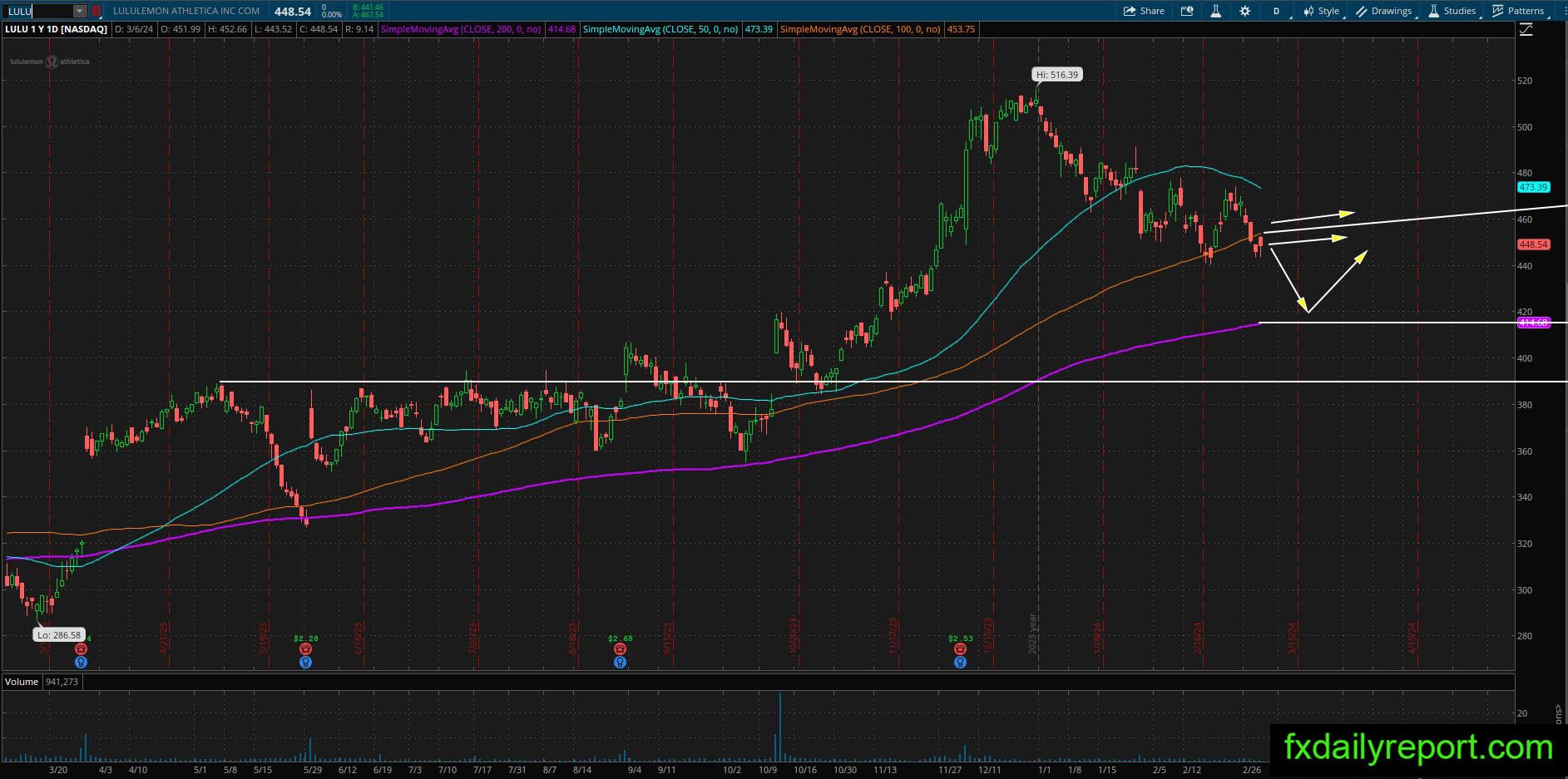Expand the Style menu

(1322, 11)
